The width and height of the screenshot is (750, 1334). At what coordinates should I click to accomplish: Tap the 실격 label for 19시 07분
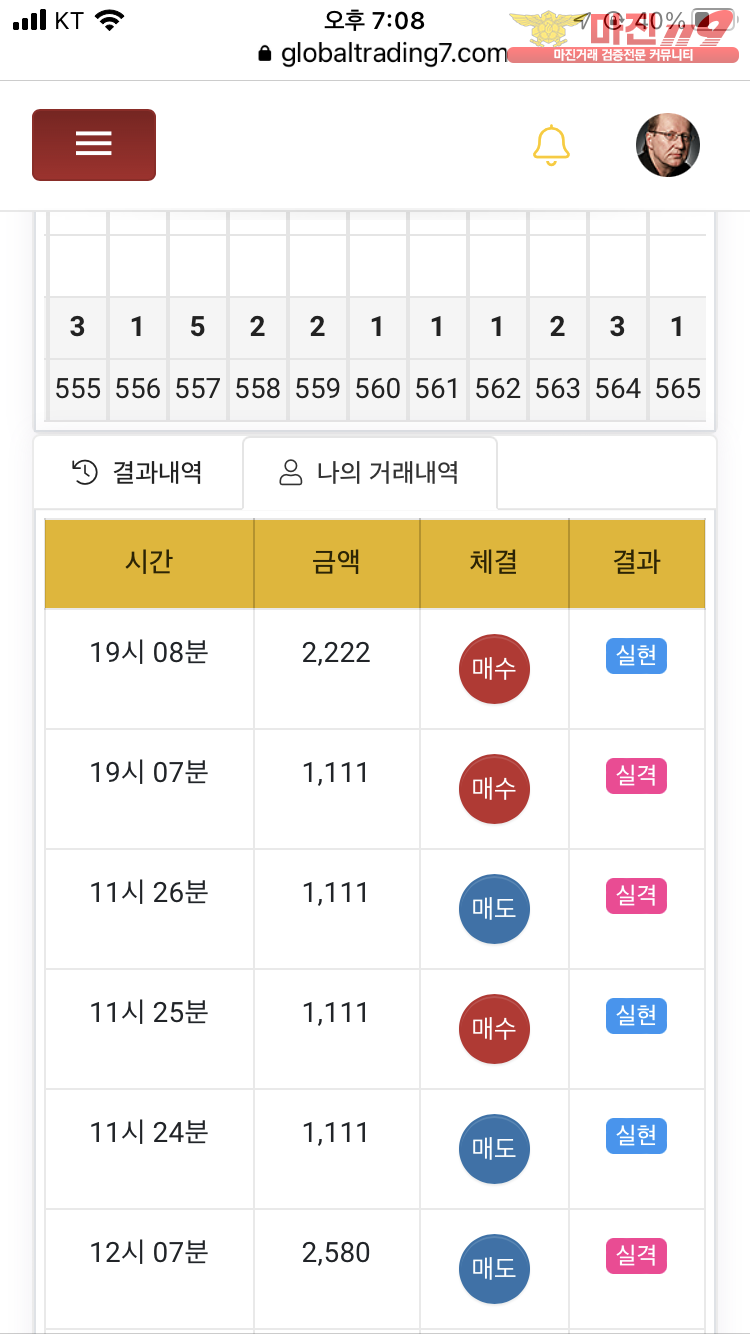click(x=636, y=776)
